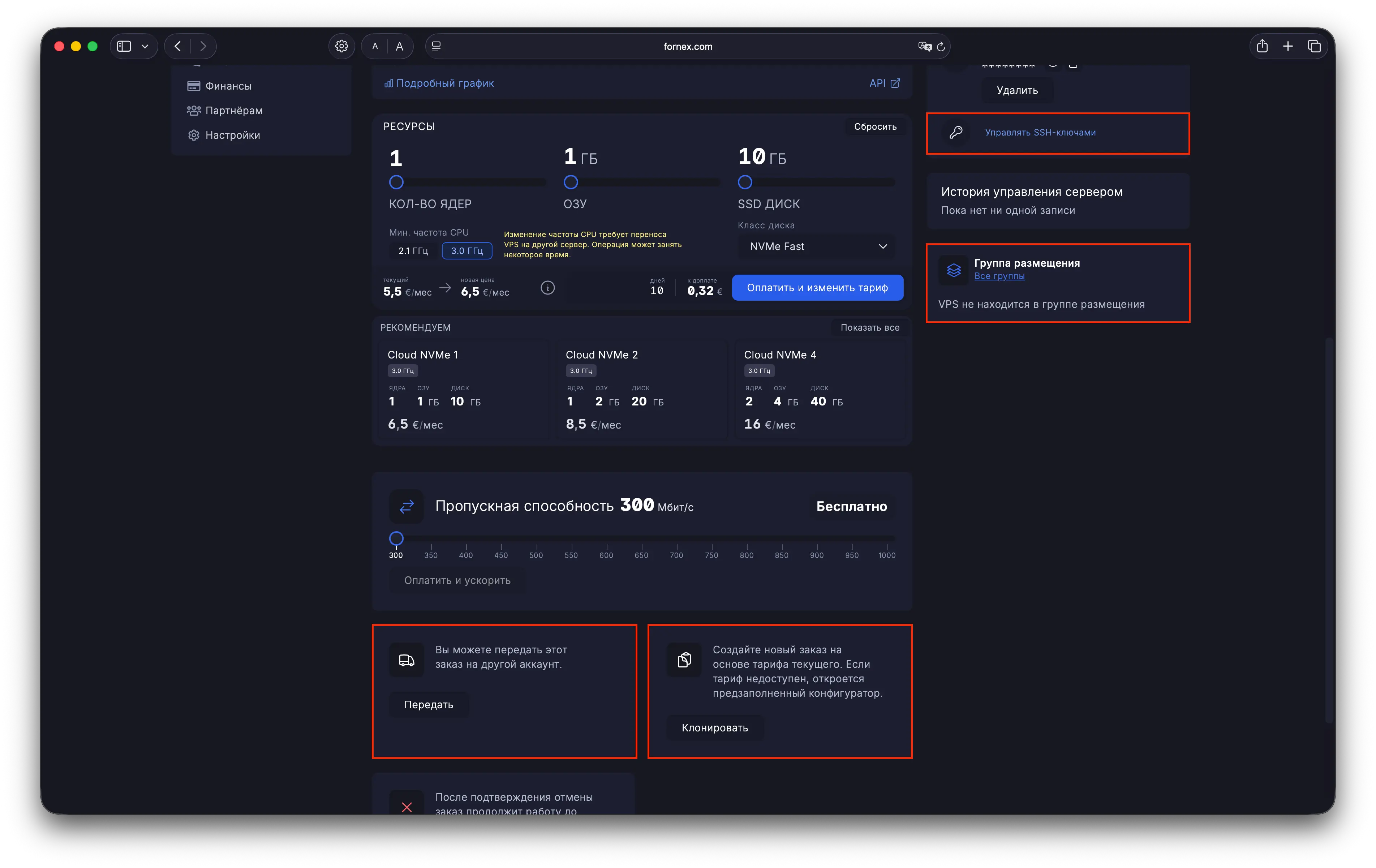
Task: Click the Сбросить resources button
Action: click(875, 126)
